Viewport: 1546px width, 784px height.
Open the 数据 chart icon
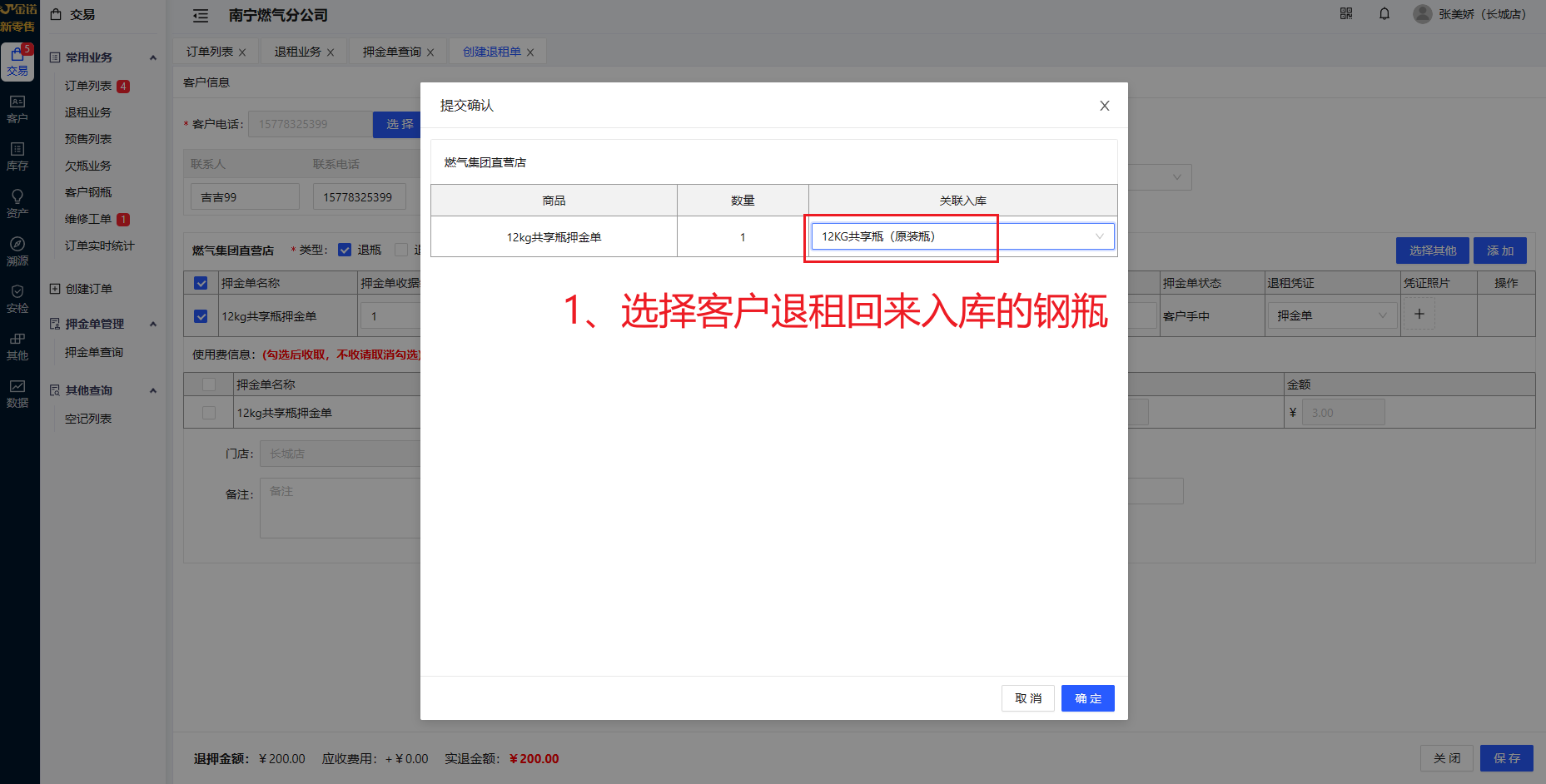pos(17,394)
